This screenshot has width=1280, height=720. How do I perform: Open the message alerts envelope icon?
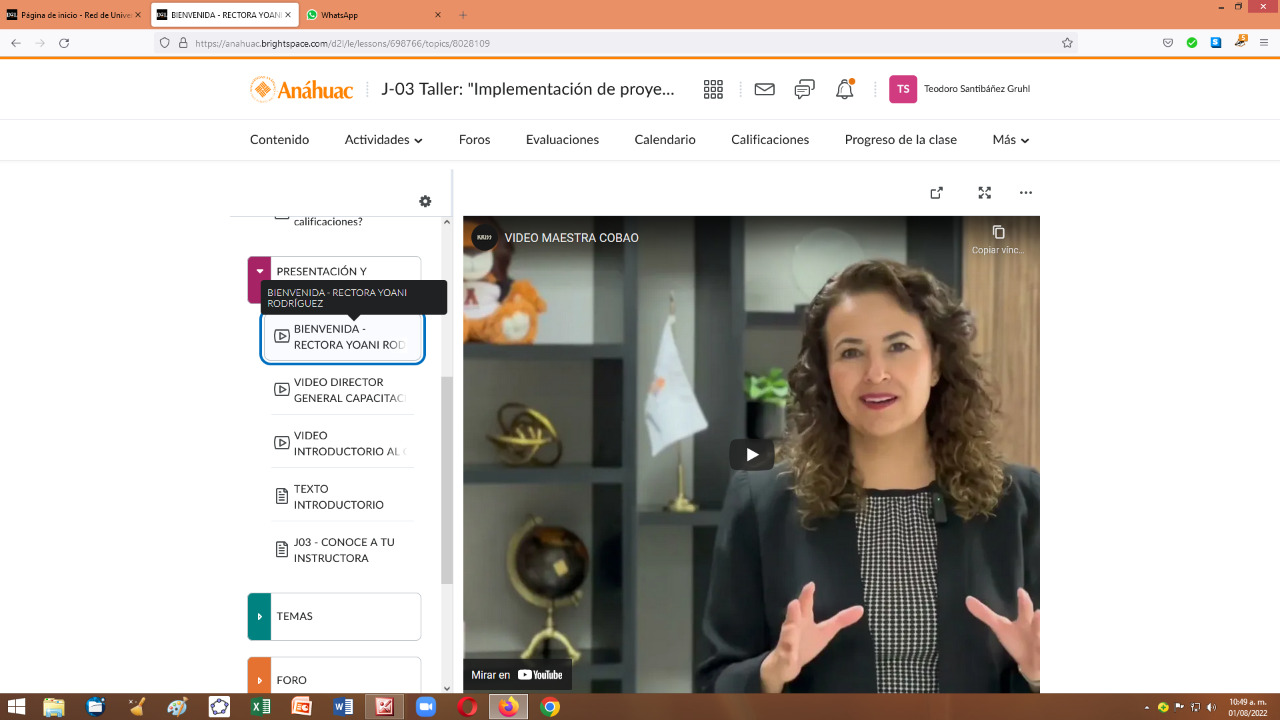pos(764,89)
